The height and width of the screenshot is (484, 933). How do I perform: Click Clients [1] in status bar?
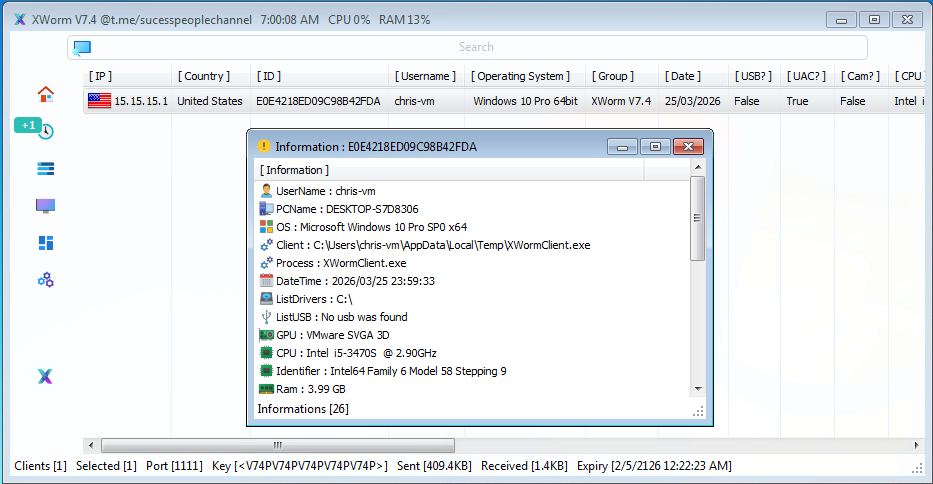tap(40, 466)
